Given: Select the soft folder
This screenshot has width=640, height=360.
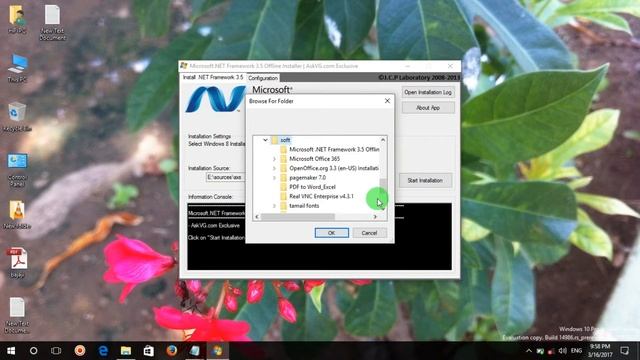Looking at the screenshot, I should coord(285,140).
